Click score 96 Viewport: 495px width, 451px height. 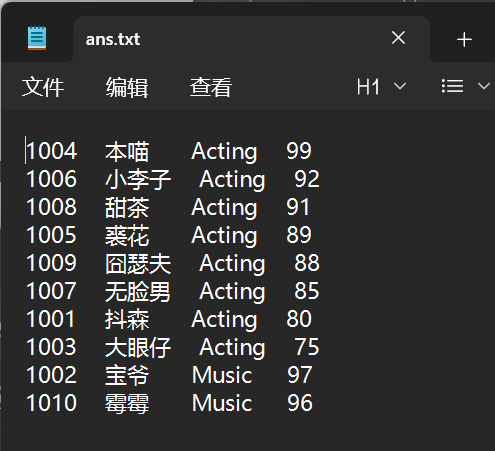300,403
